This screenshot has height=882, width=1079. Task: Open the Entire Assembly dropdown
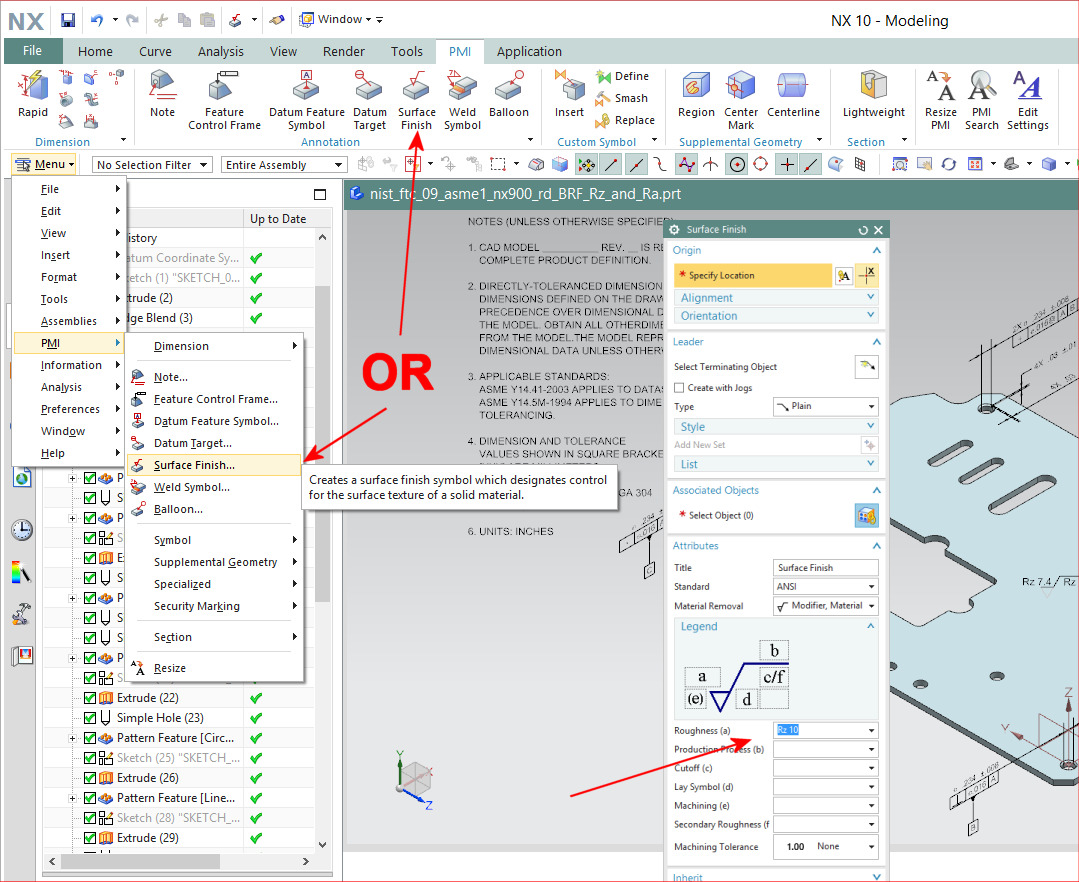(284, 165)
